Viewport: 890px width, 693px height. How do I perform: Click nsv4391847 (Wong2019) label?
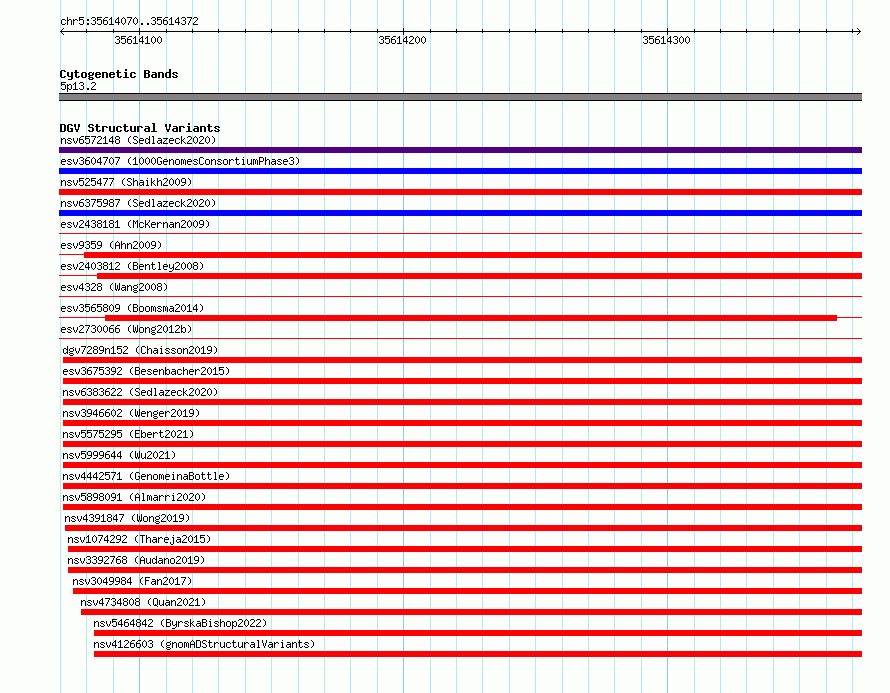click(x=127, y=518)
